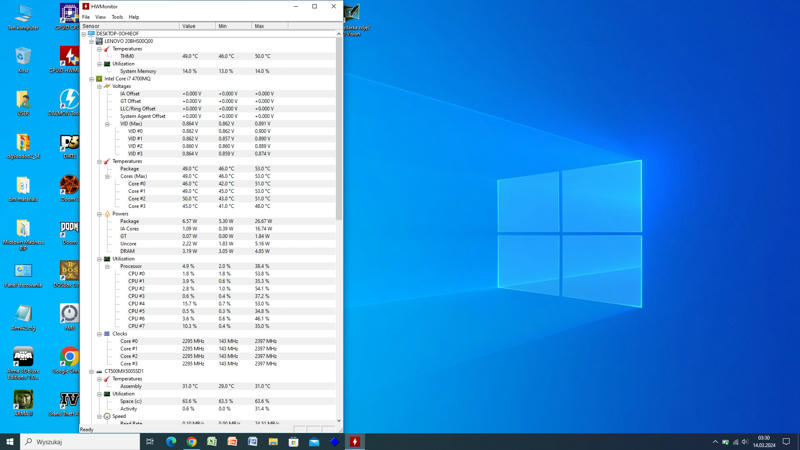This screenshot has height=450, width=800.
Task: Click the Intel Core i7 processor icon
Action: 99,79
